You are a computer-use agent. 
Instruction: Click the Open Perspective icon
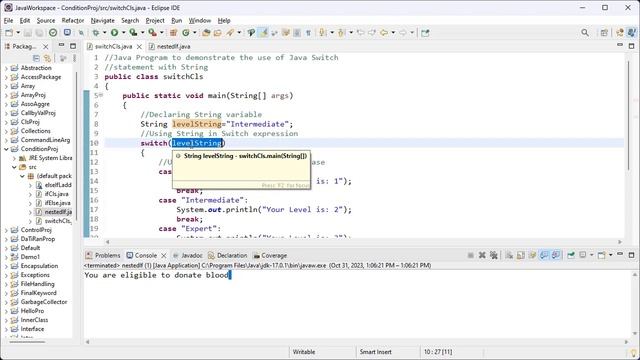(x=604, y=33)
